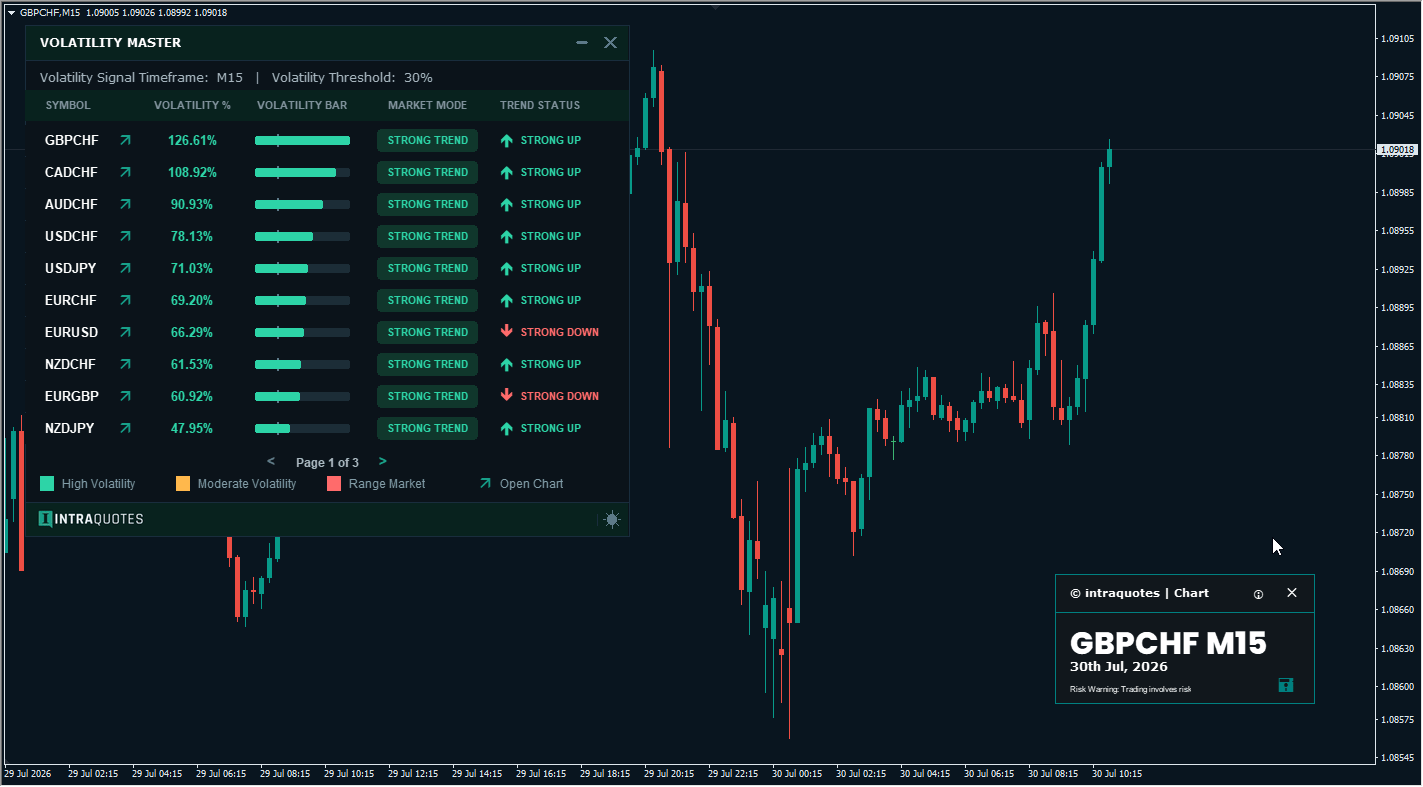Click High Volatility green legend swatch
1423x787 pixels.
(47, 484)
